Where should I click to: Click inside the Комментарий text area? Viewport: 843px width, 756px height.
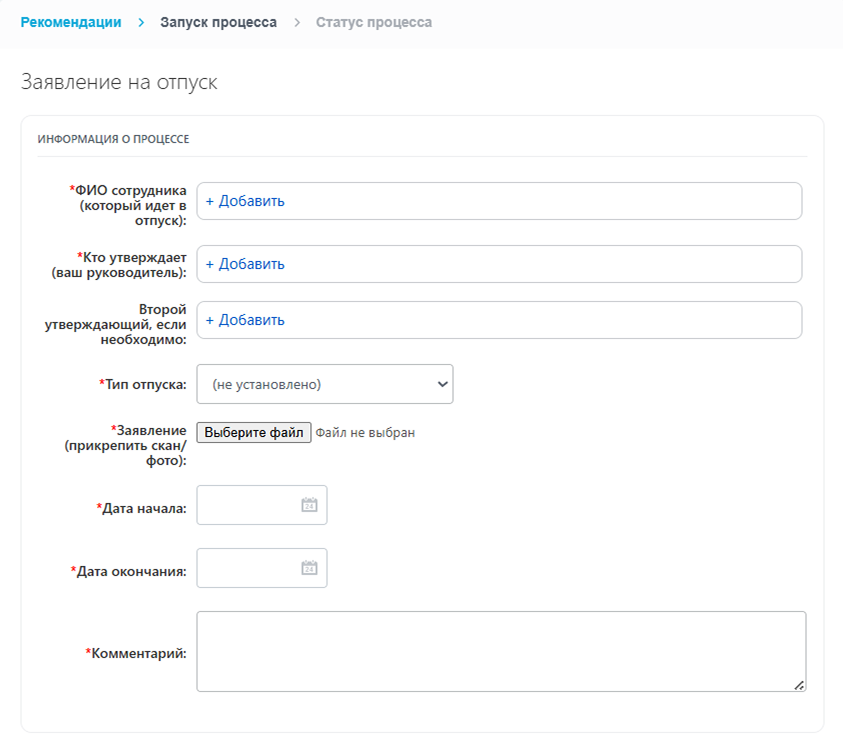500,651
